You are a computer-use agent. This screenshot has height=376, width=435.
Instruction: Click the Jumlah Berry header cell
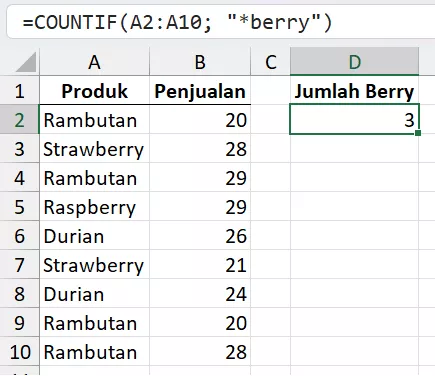(354, 91)
